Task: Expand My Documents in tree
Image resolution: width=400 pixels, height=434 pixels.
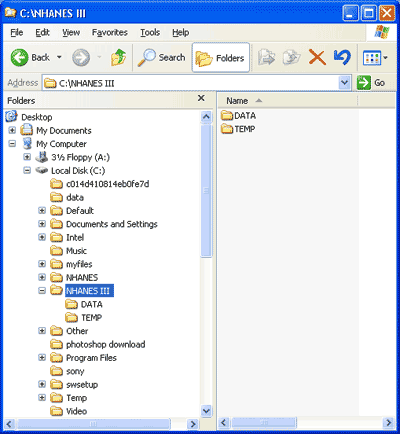Action: [x=12, y=130]
